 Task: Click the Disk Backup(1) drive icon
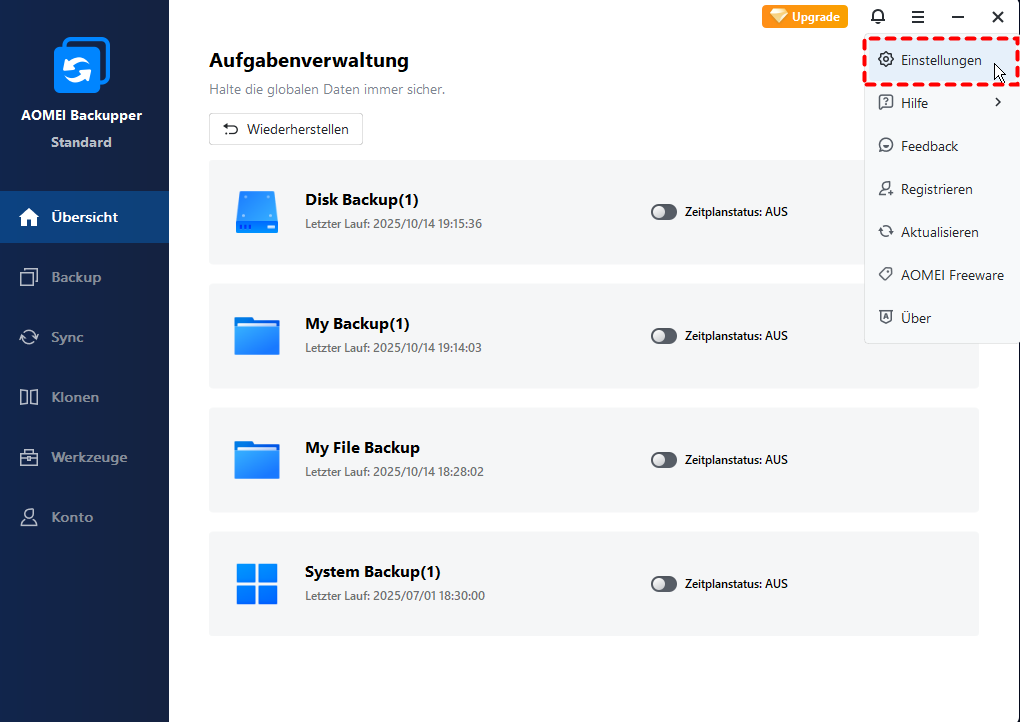(257, 212)
